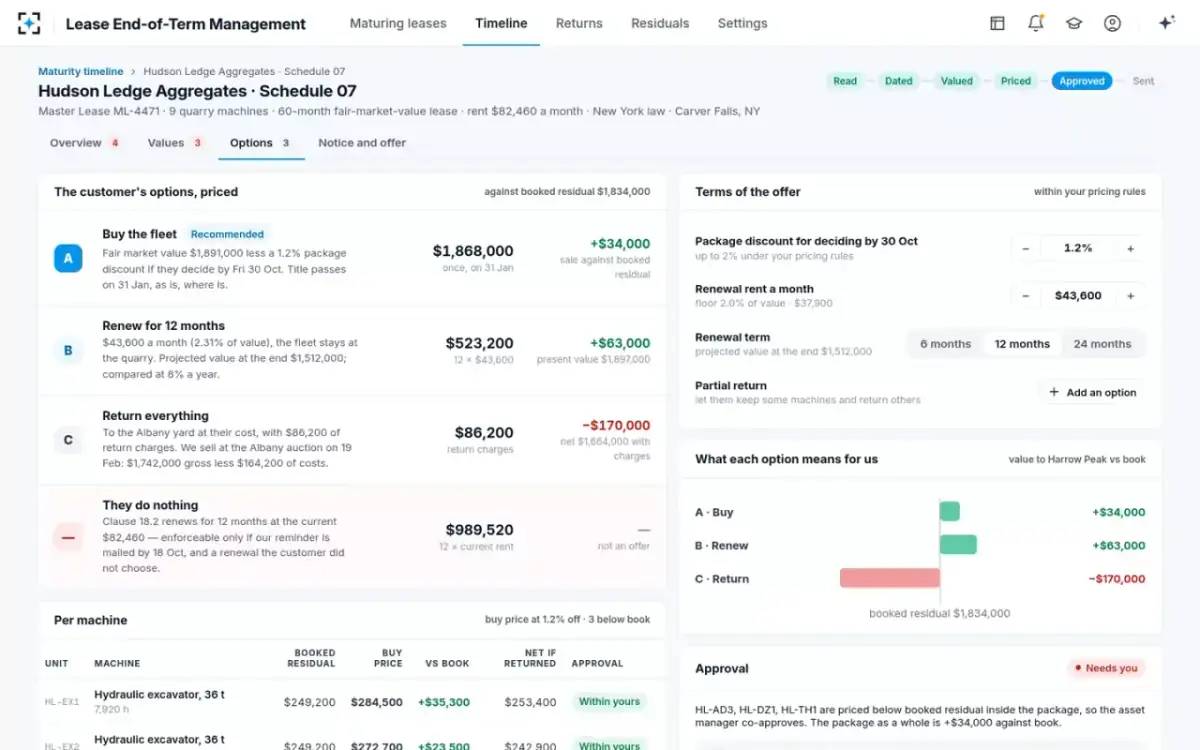This screenshot has width=1200, height=750.
Task: Click the Net If Returned column header
Action: 530,658
